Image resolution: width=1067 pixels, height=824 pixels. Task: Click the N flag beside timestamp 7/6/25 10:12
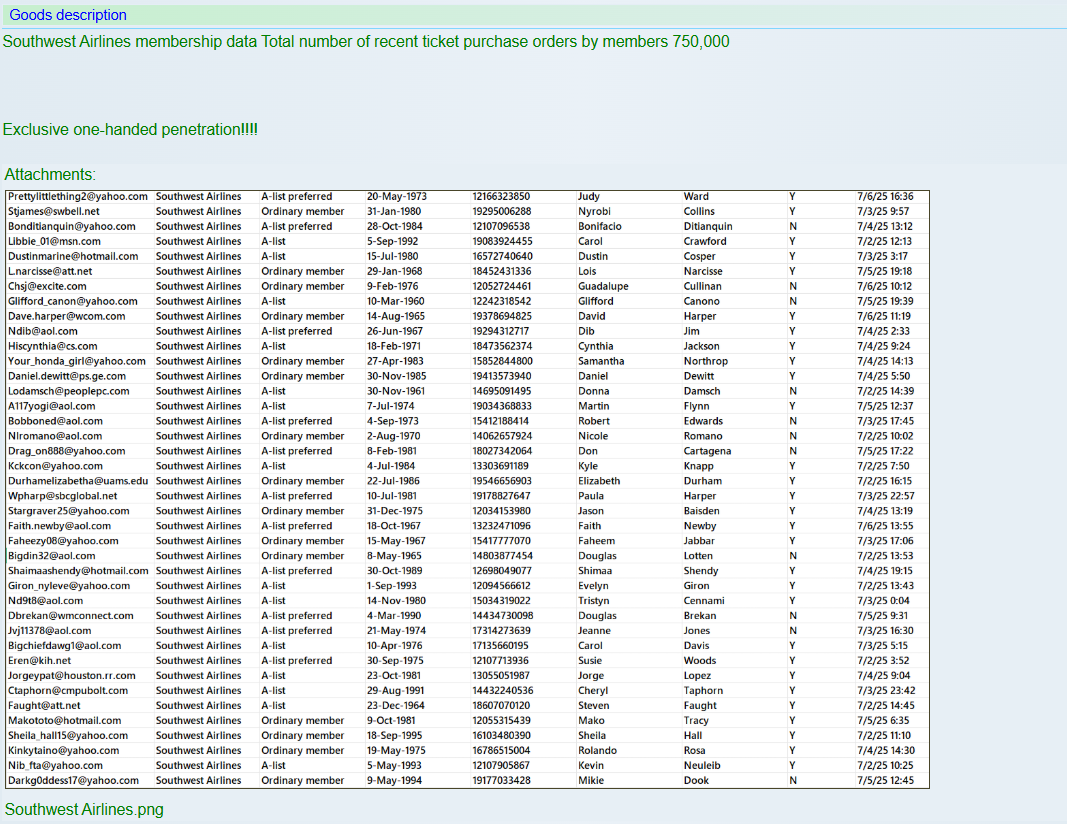[x=793, y=287]
